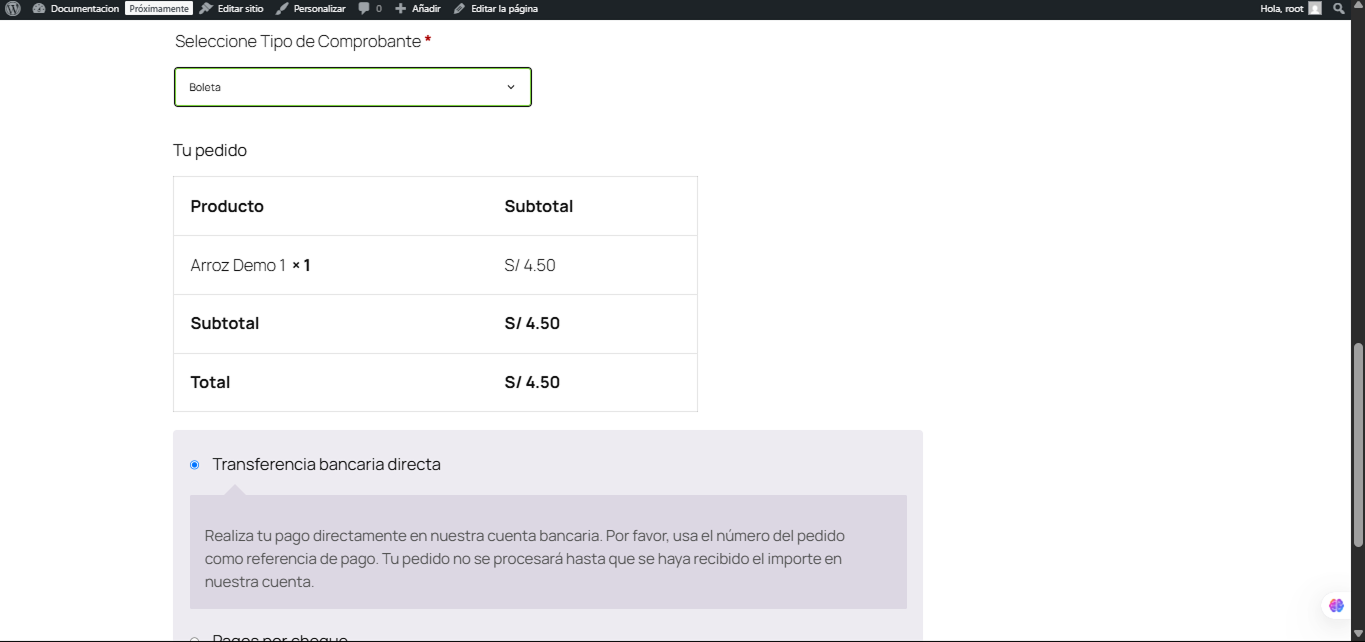1365x642 pixels.
Task: Open the WordPress logo menu
Action: tap(13, 8)
